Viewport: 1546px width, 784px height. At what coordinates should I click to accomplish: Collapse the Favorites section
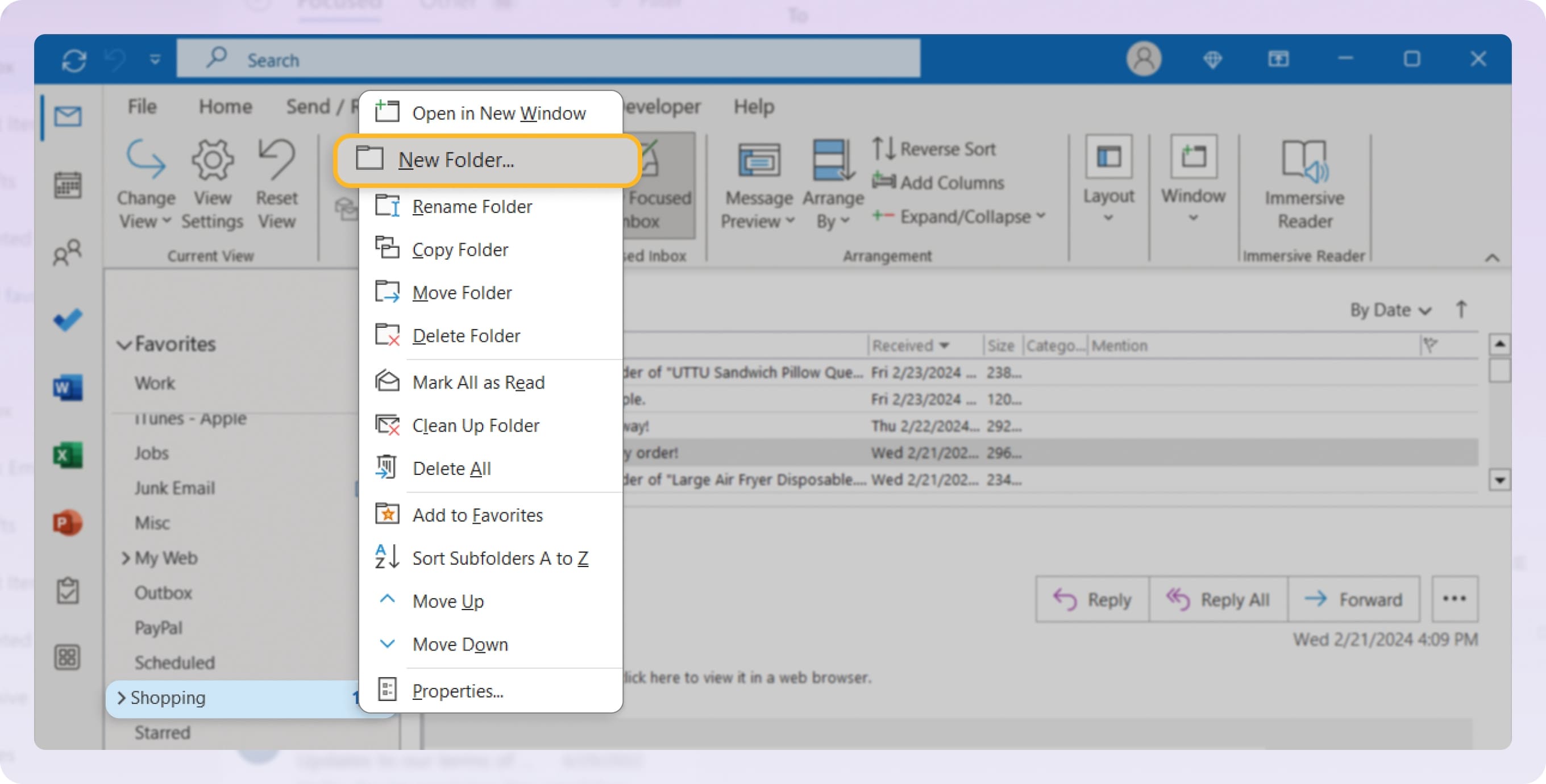(125, 344)
